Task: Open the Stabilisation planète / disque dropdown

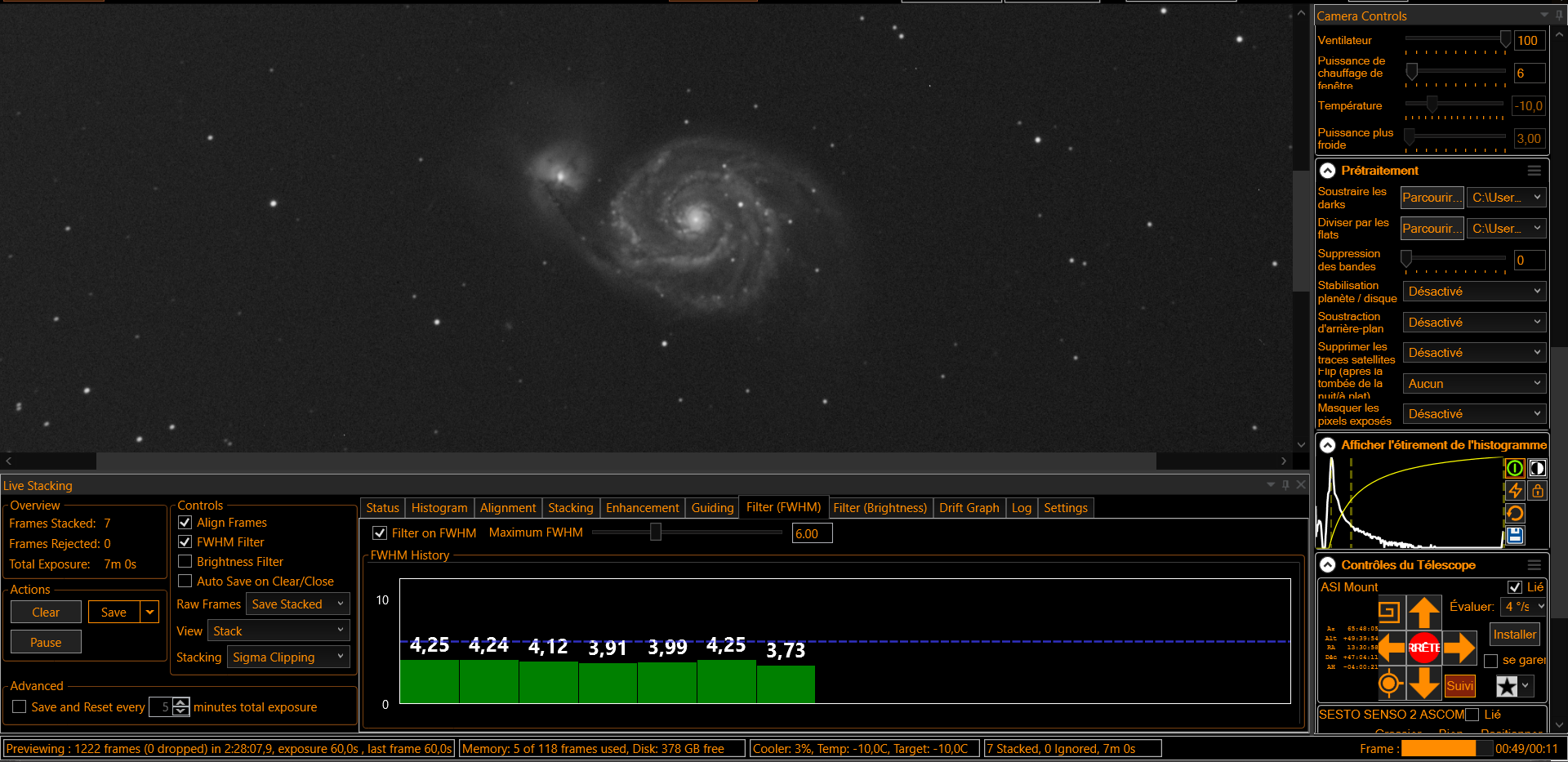Action: [1474, 292]
